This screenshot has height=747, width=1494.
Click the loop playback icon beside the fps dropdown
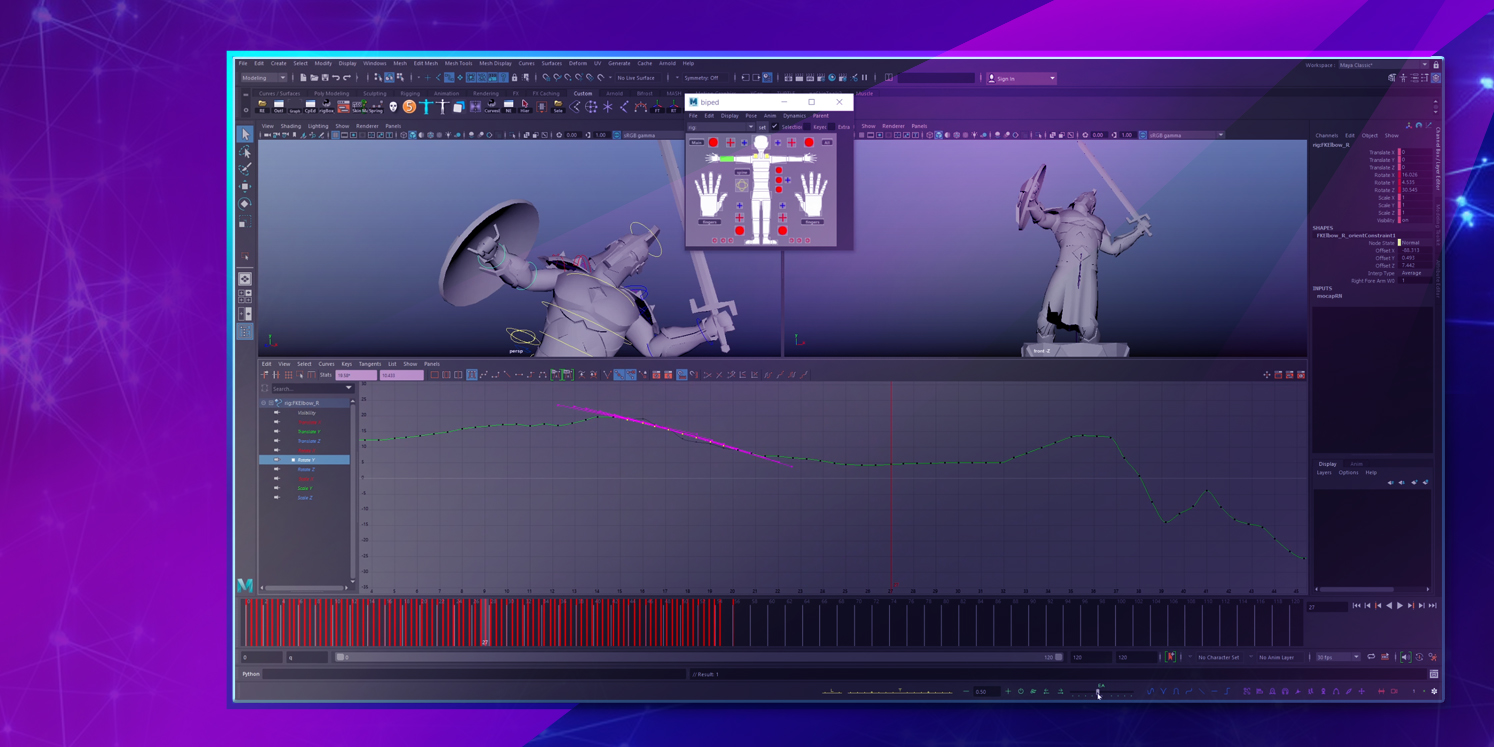(1371, 657)
